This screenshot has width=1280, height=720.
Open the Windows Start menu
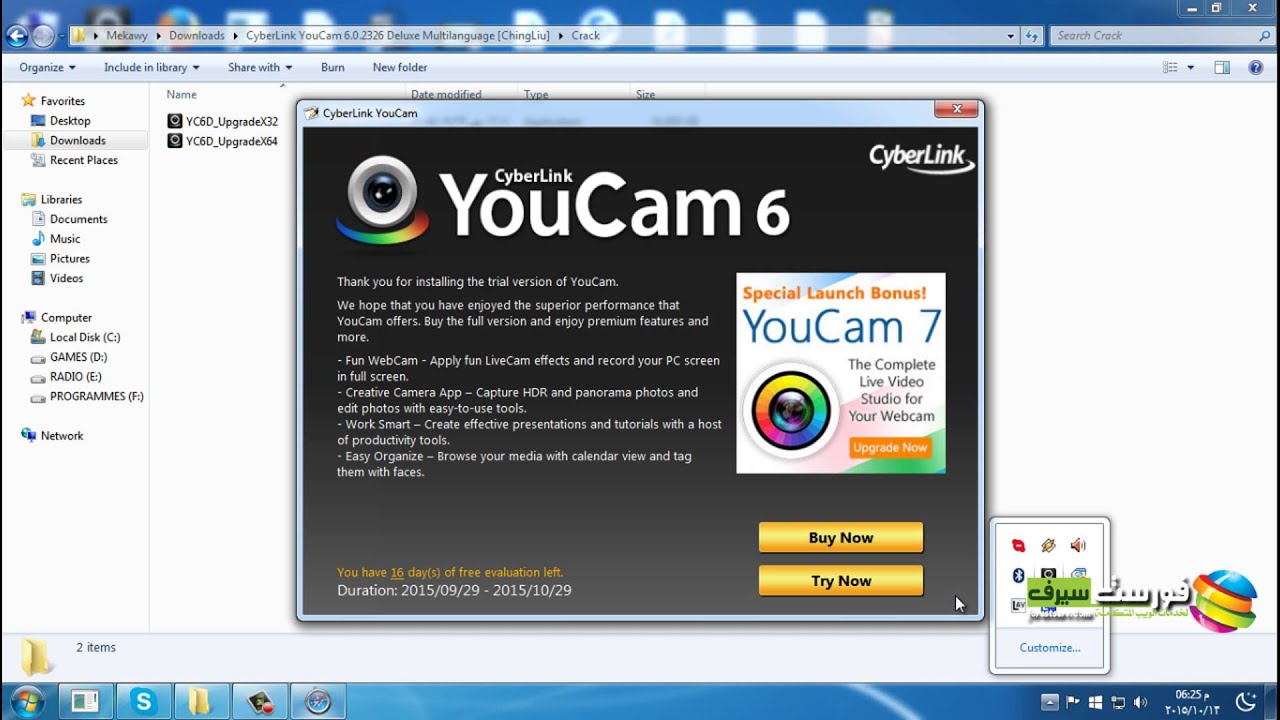coord(27,702)
